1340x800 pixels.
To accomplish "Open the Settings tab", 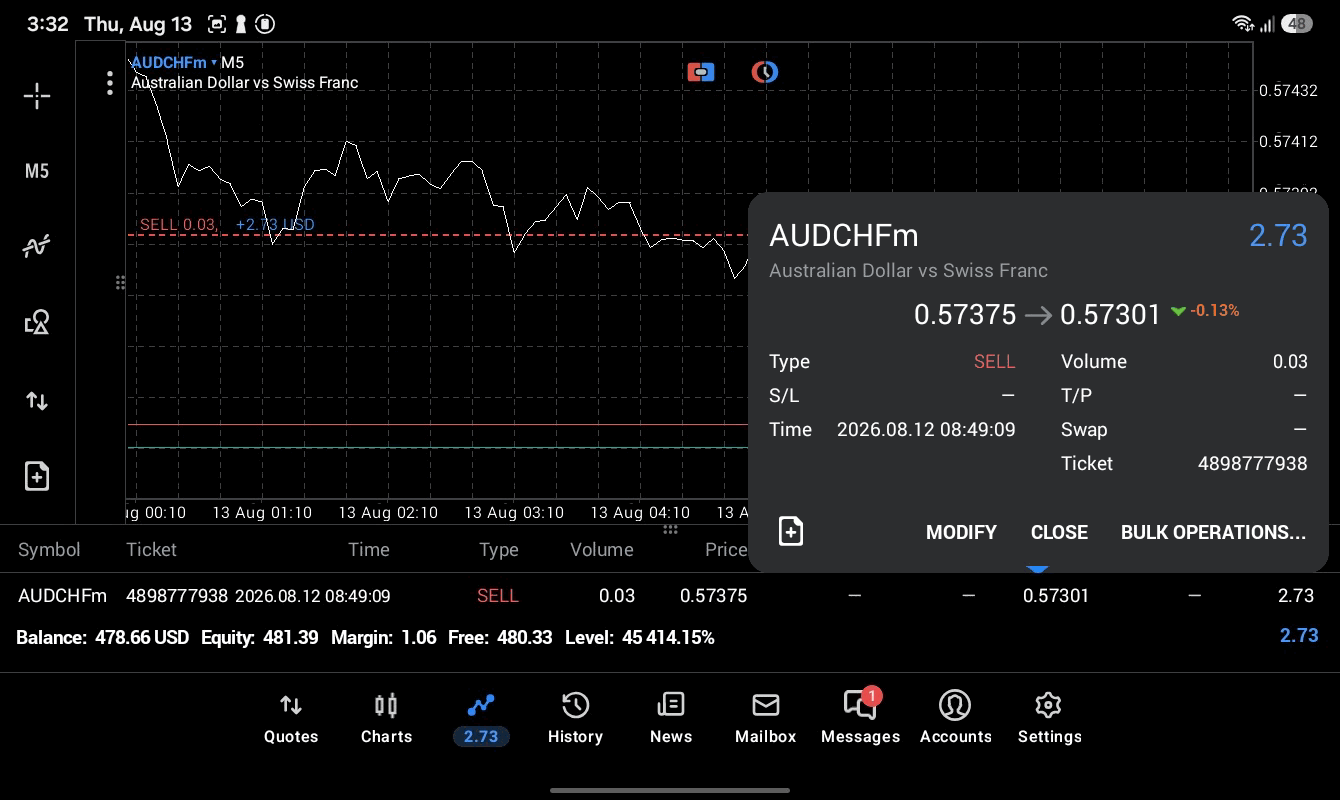I will pos(1049,719).
